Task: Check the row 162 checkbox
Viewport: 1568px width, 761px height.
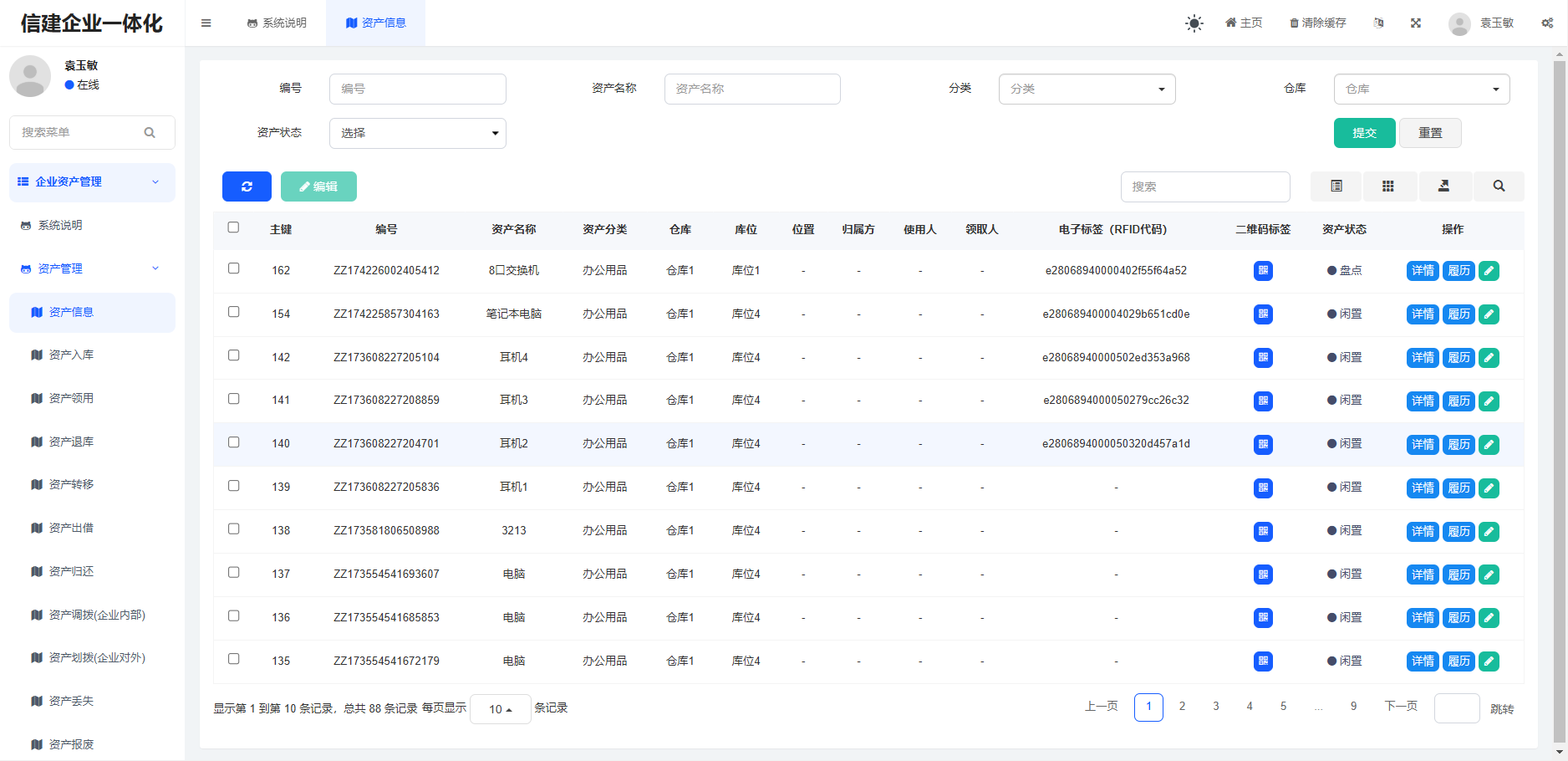Action: tap(233, 268)
